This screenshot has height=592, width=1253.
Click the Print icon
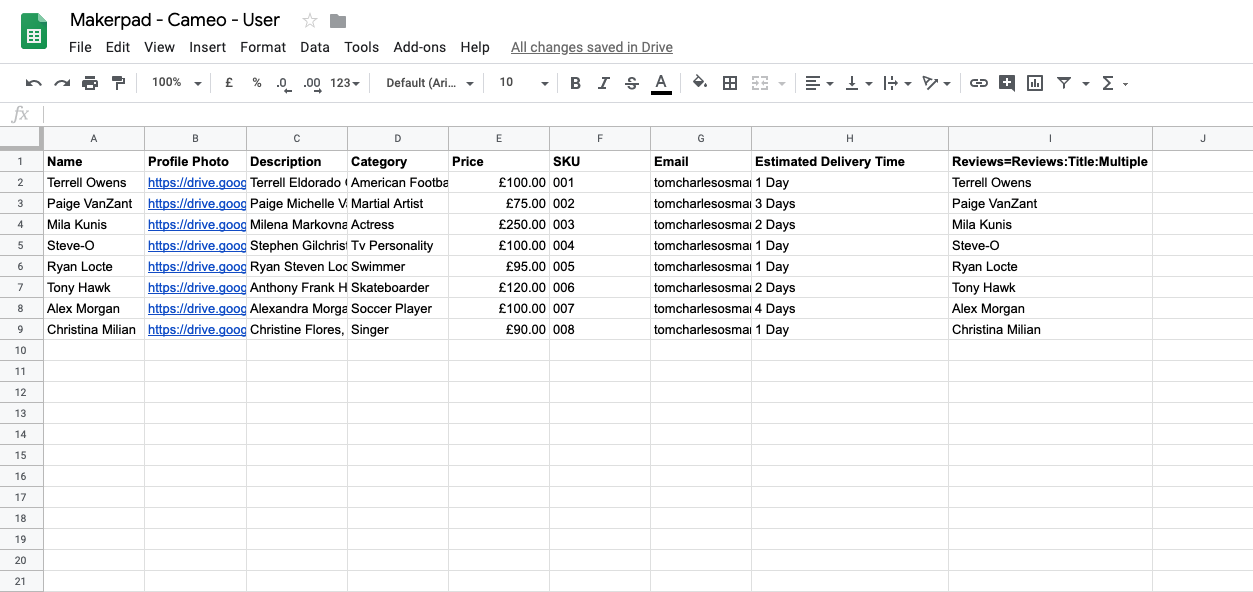pyautogui.click(x=90, y=83)
